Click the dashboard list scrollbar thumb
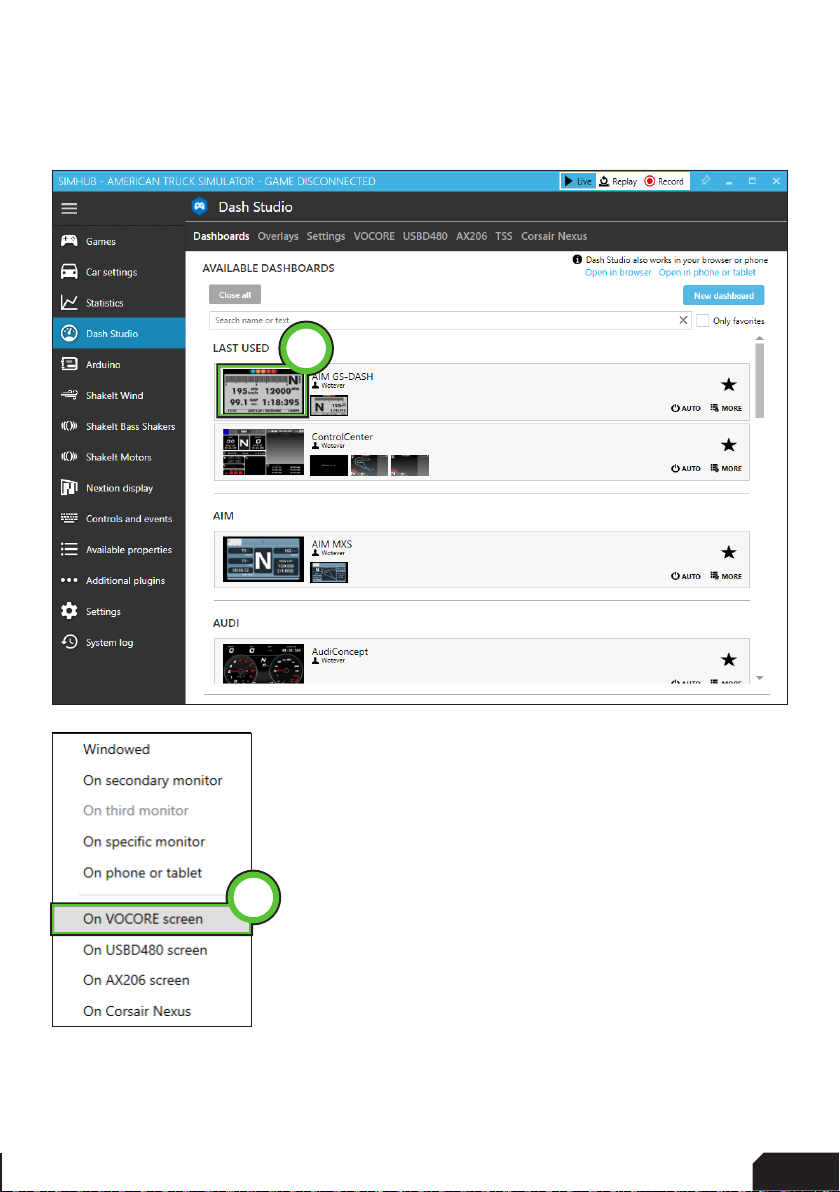 click(x=759, y=380)
